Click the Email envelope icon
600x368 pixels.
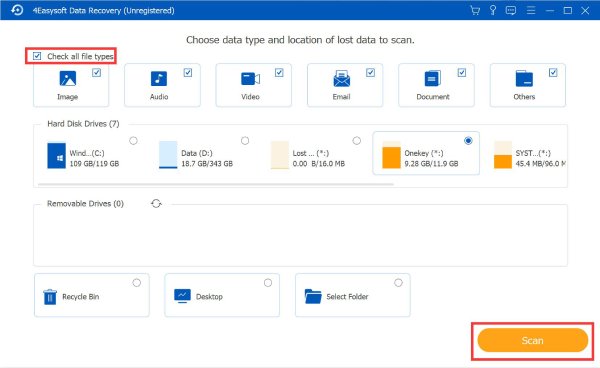coord(341,78)
